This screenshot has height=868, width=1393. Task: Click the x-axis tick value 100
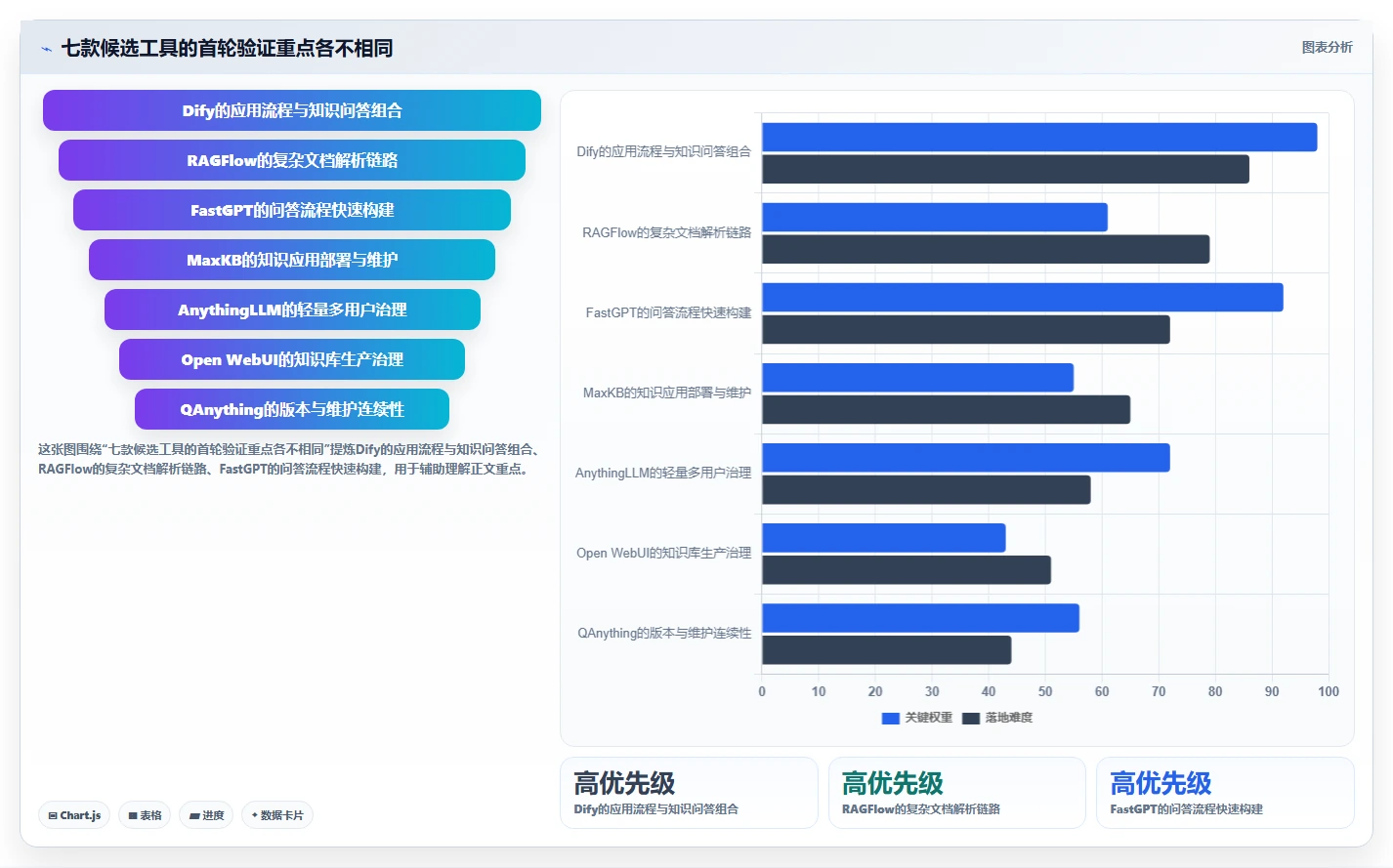[x=1329, y=692]
